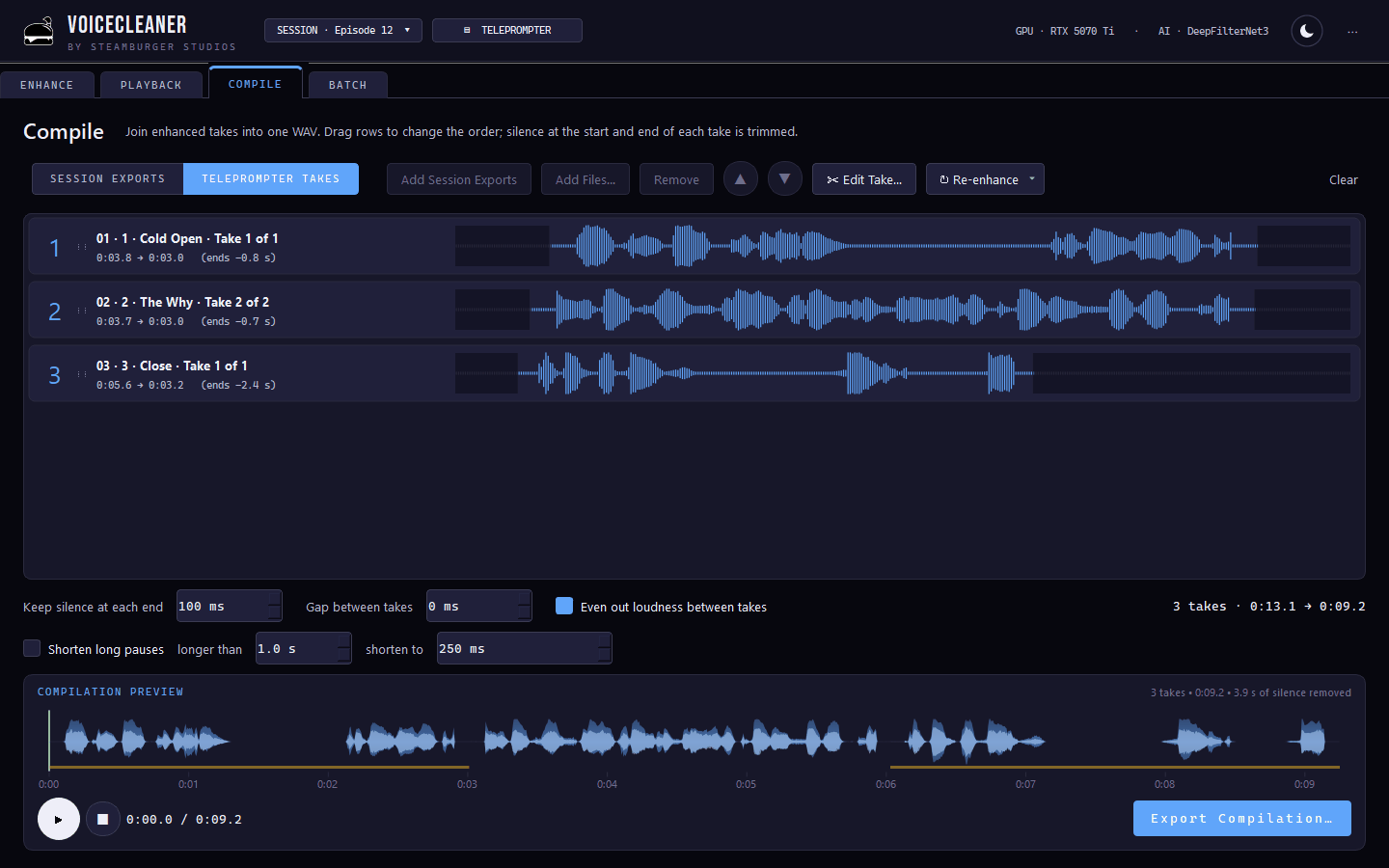Open the Teleprompter window

(x=507, y=30)
